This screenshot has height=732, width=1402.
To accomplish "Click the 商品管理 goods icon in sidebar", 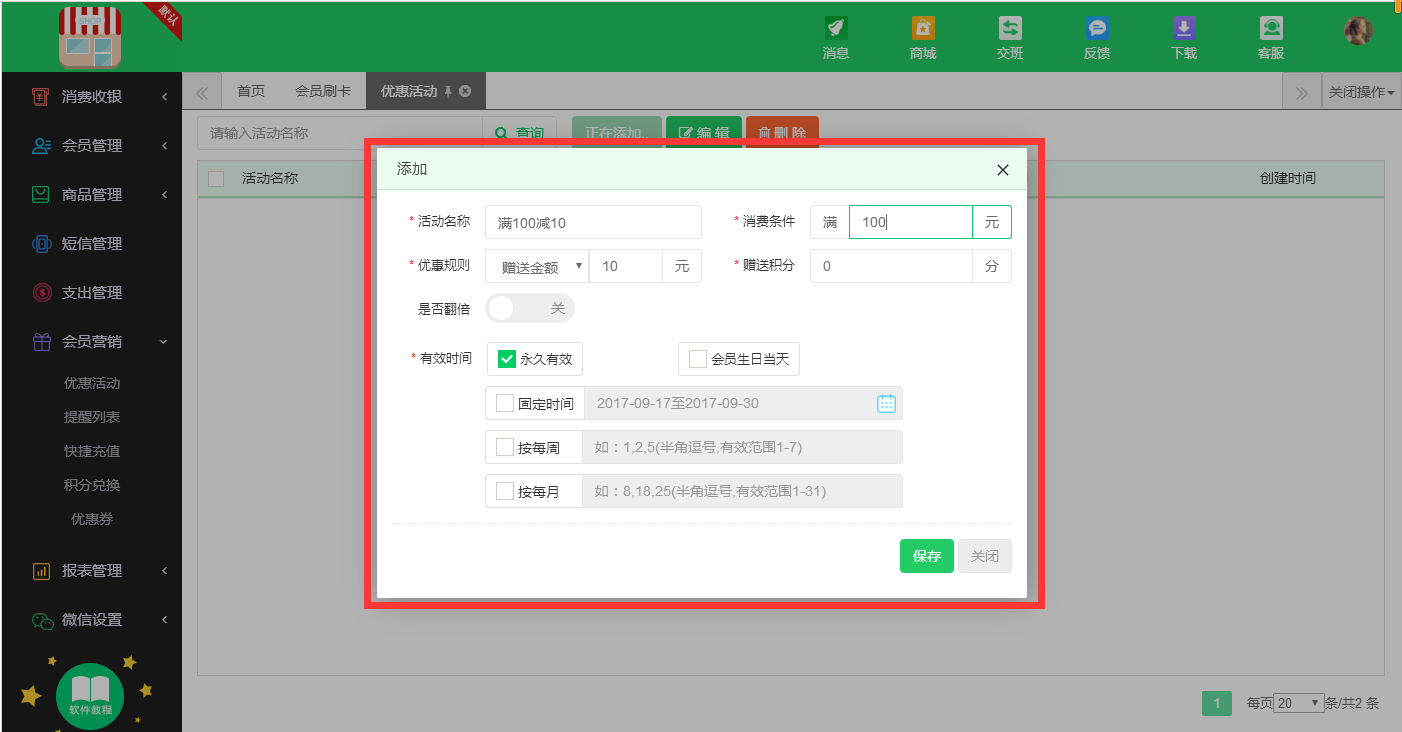I will tap(41, 195).
